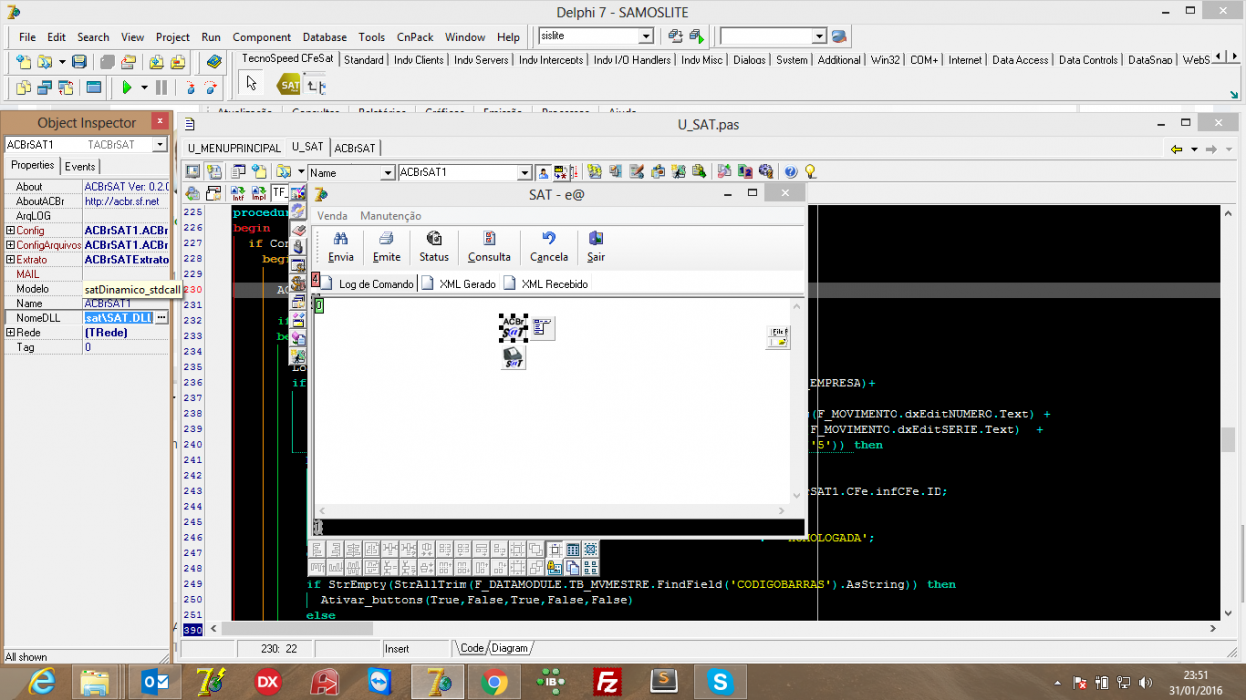Open the Project menu
The height and width of the screenshot is (700, 1246).
[172, 37]
